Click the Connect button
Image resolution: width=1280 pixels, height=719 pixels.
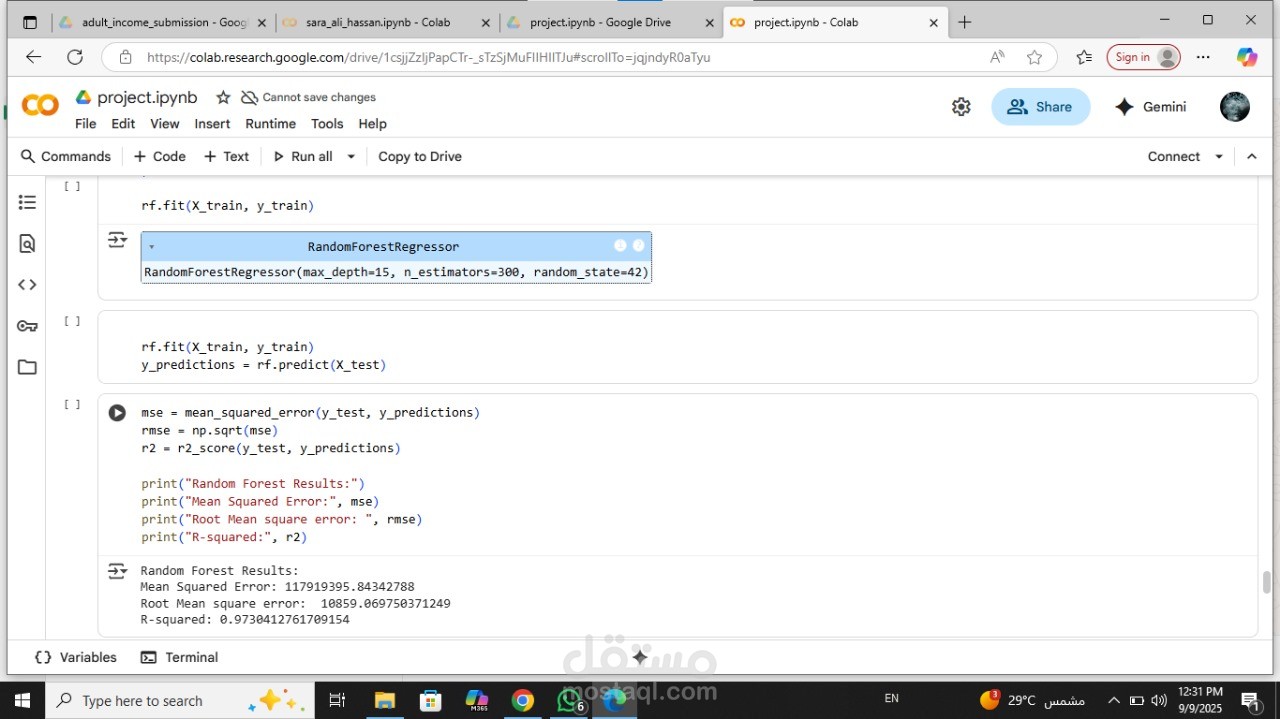click(1173, 156)
